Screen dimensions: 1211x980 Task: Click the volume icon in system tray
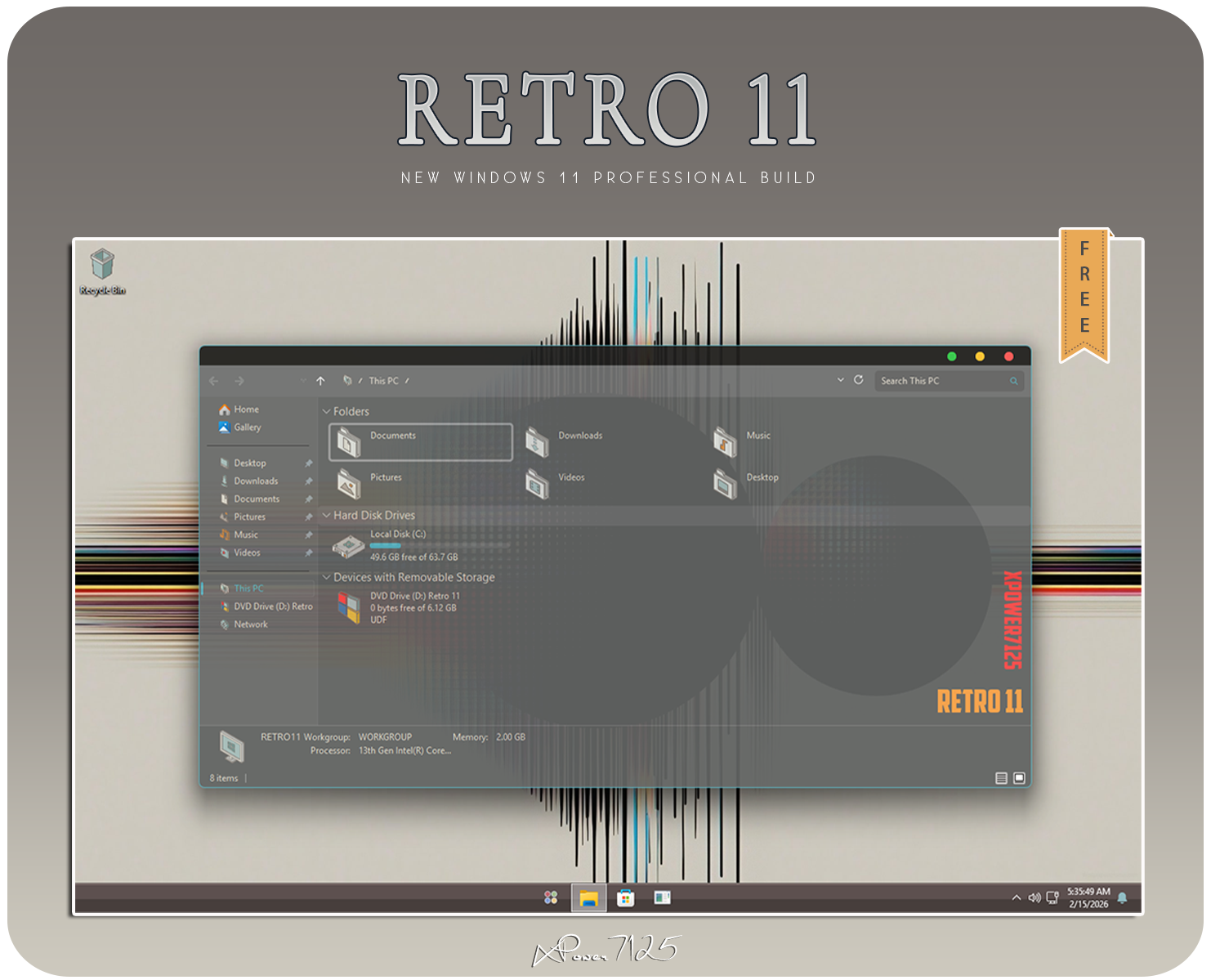(x=1034, y=897)
